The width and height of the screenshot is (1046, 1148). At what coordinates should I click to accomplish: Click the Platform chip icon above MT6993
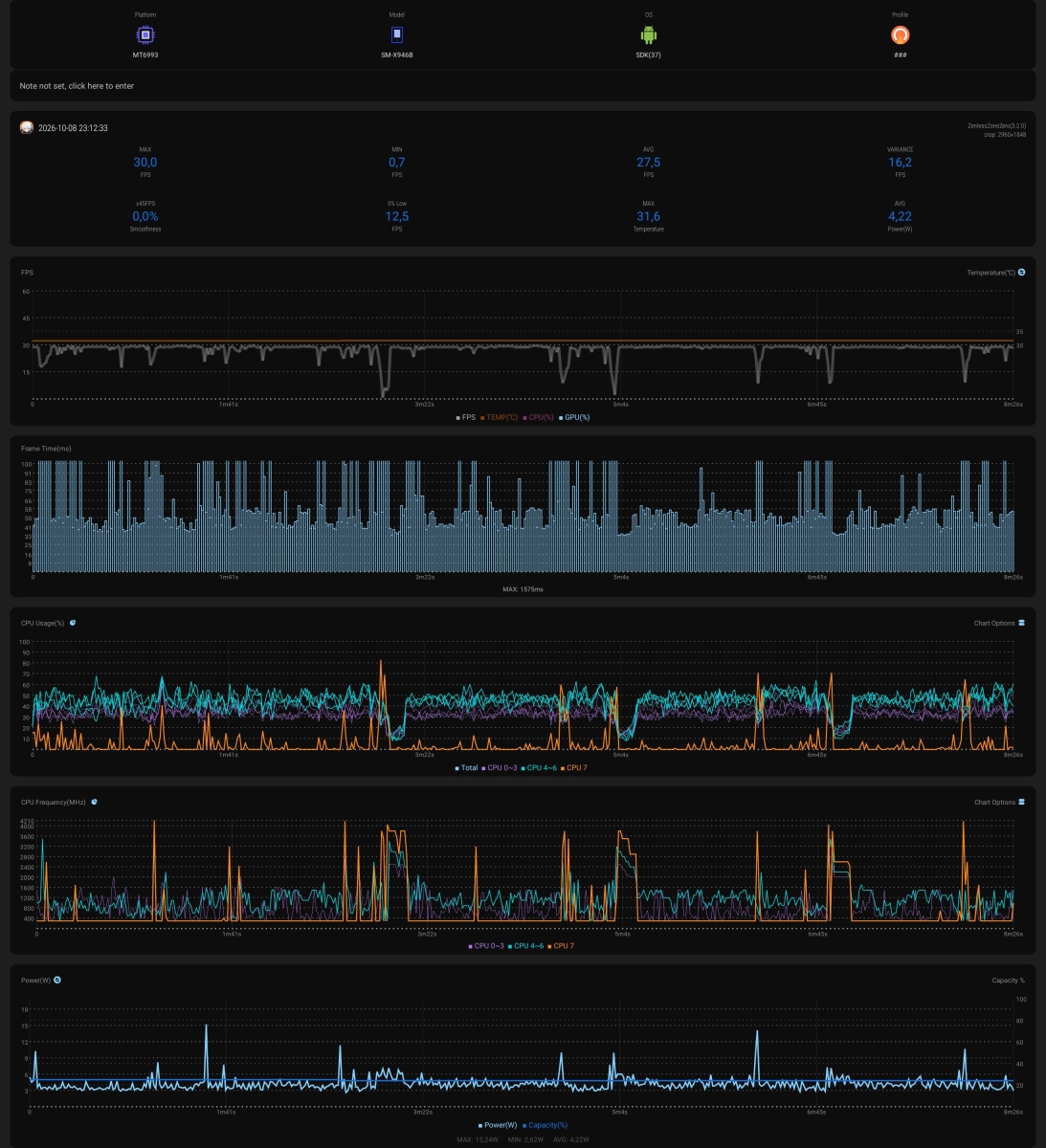point(145,35)
